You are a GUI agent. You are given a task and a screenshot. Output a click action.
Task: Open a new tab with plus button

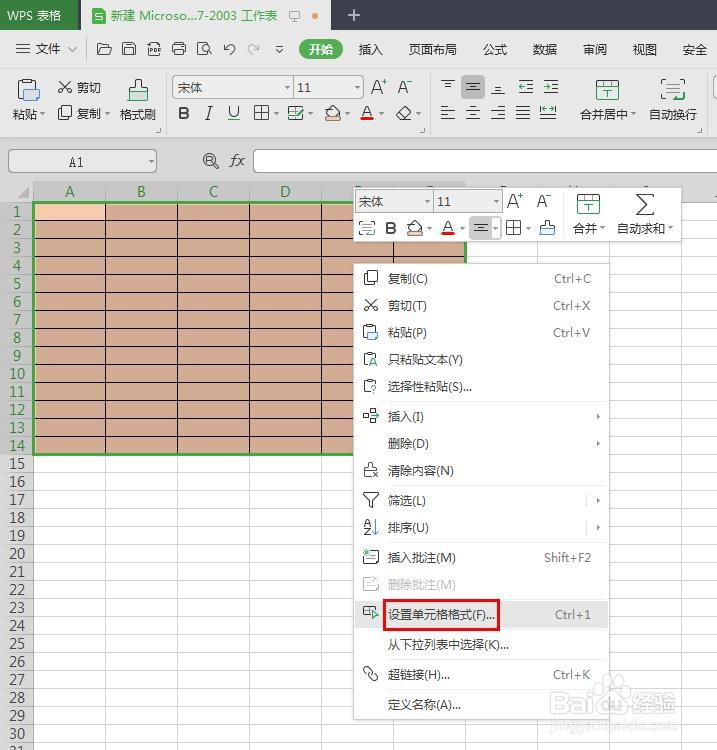click(x=353, y=15)
